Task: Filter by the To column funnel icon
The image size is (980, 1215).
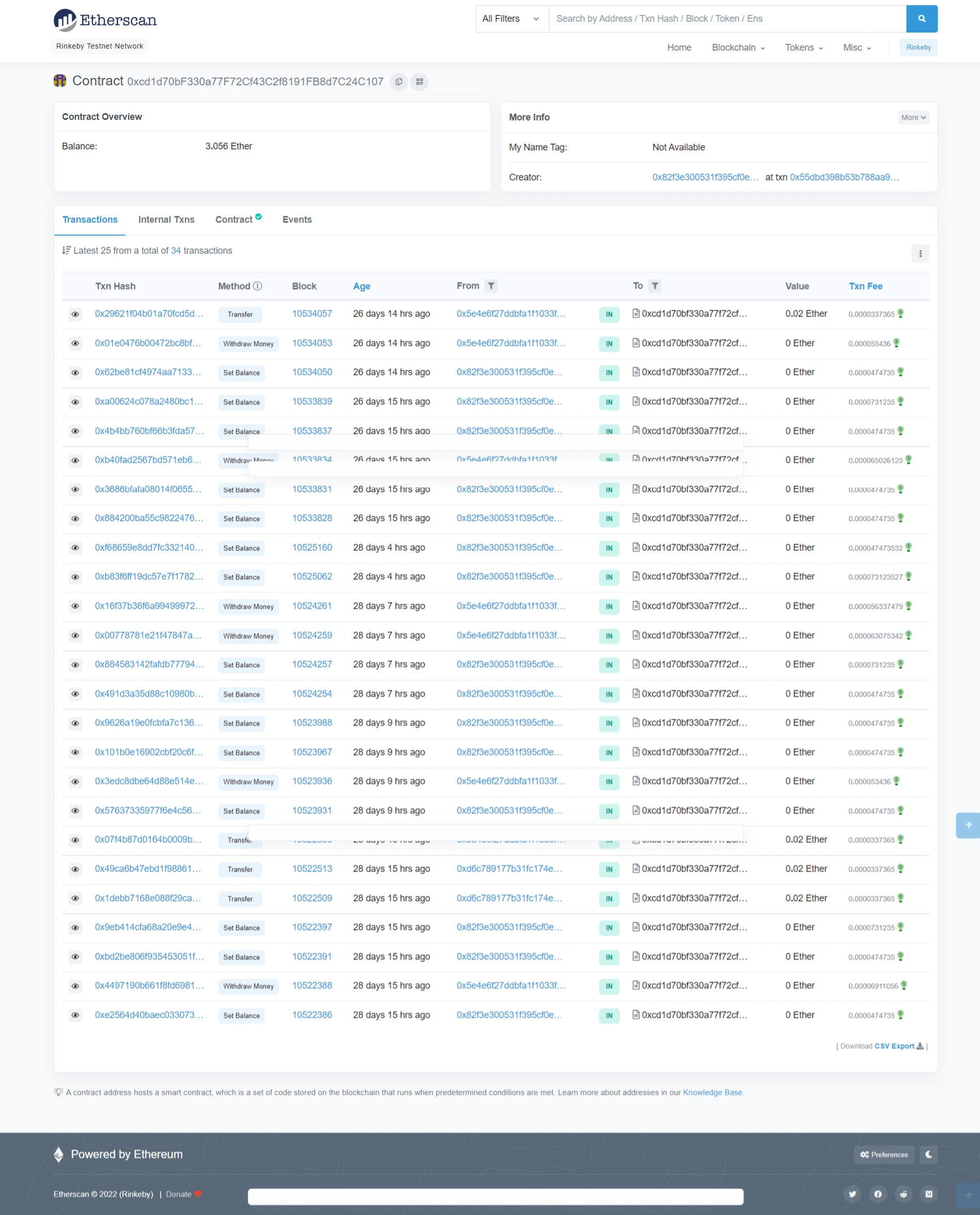Action: 655,286
